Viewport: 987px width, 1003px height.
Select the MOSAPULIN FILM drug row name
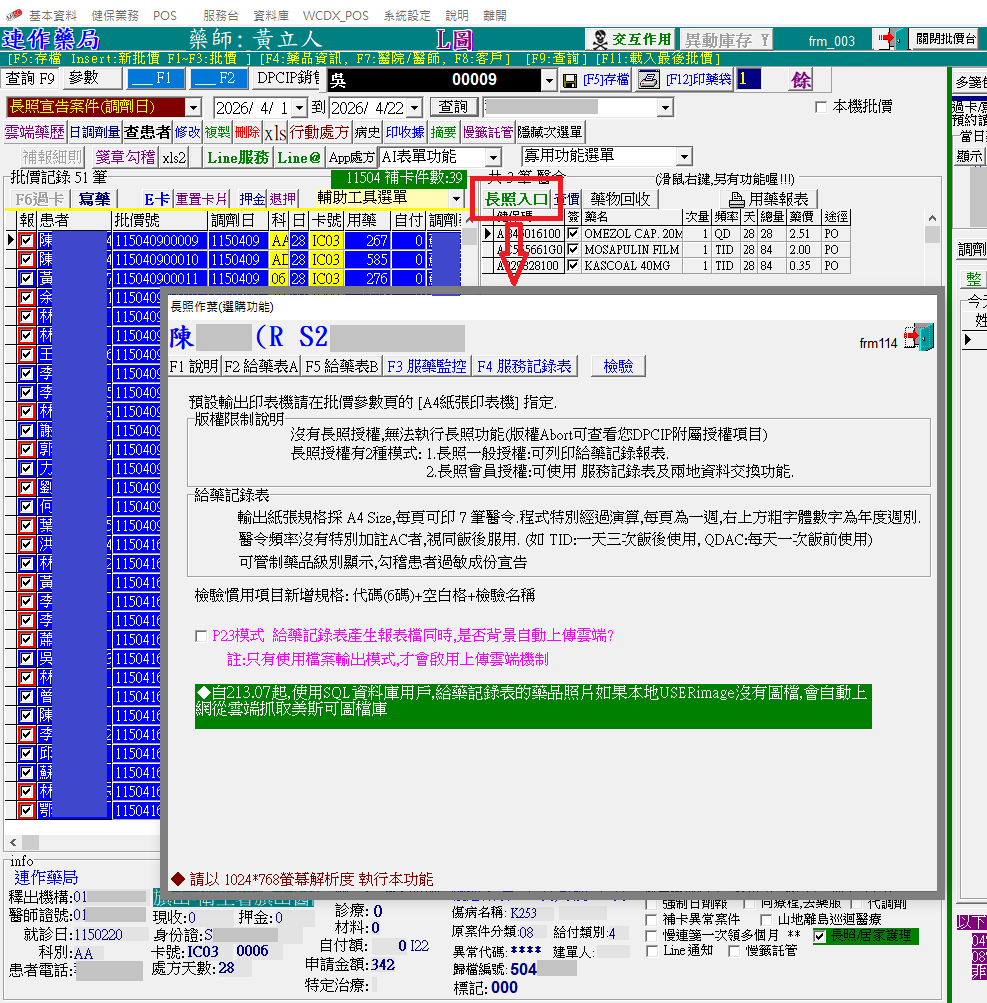tap(631, 249)
